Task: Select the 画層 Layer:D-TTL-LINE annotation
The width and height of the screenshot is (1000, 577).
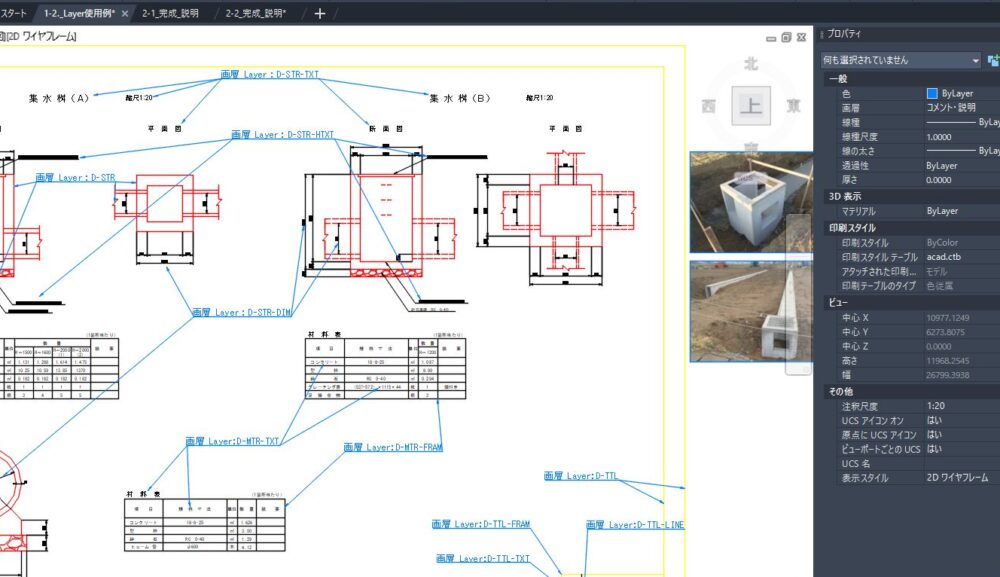Action: [635, 525]
